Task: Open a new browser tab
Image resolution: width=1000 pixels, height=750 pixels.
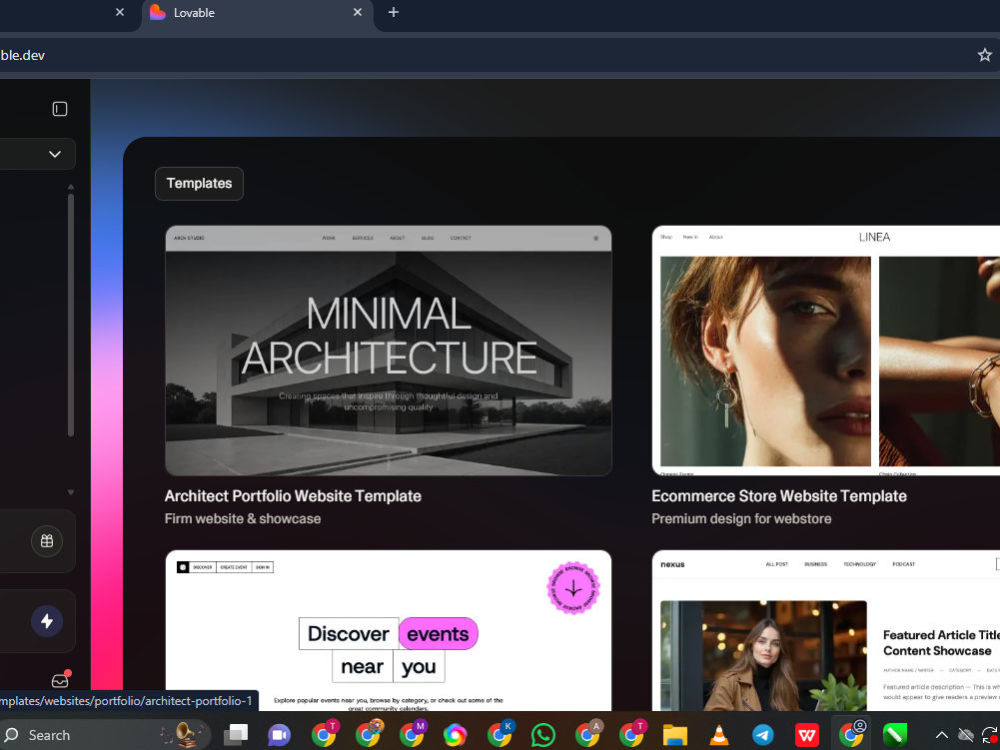Action: point(393,12)
